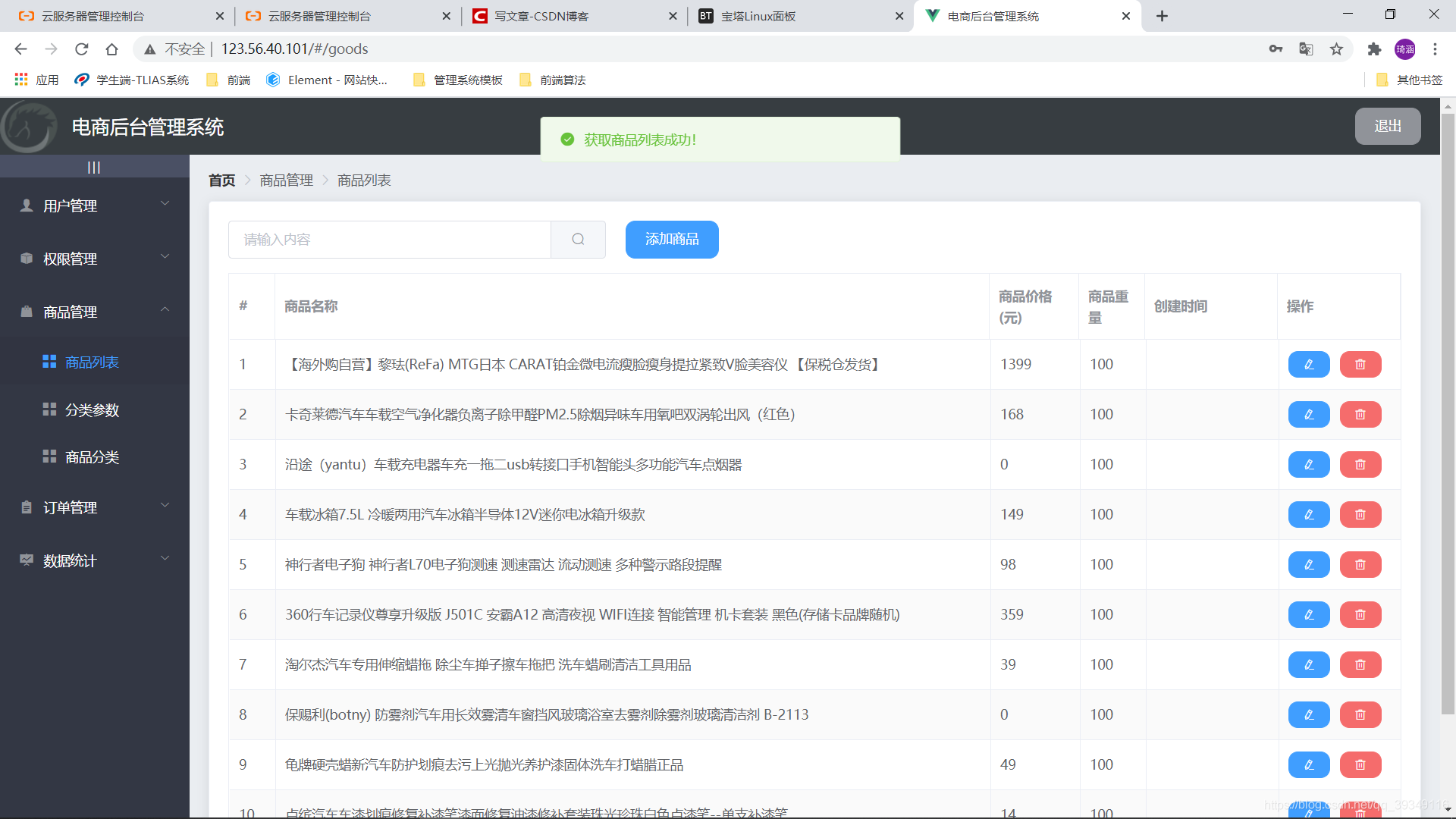Expand the 数据统计 sidebar menu
The image size is (1456, 819).
(95, 560)
